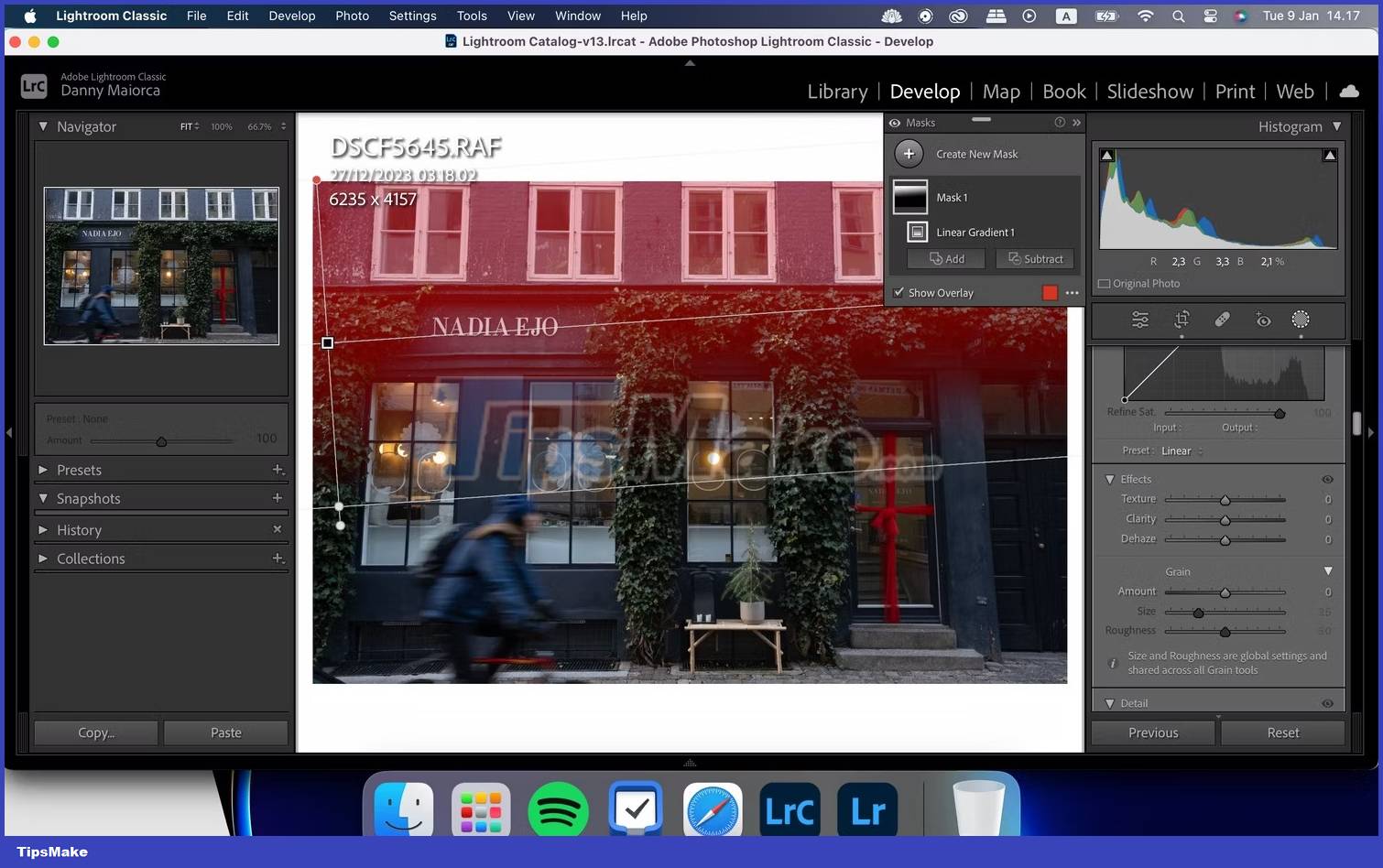Toggle the Masks panel visibility eye
The image size is (1383, 868).
tap(895, 122)
